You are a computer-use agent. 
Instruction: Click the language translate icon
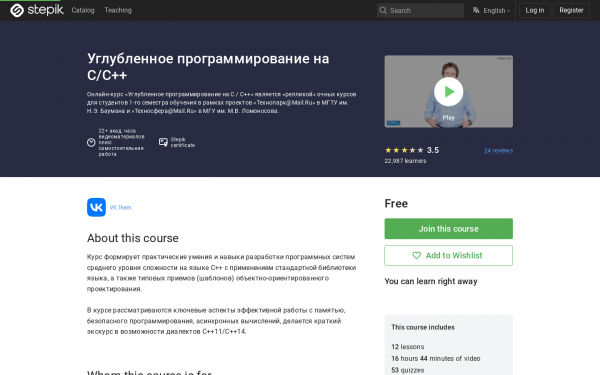coord(476,10)
